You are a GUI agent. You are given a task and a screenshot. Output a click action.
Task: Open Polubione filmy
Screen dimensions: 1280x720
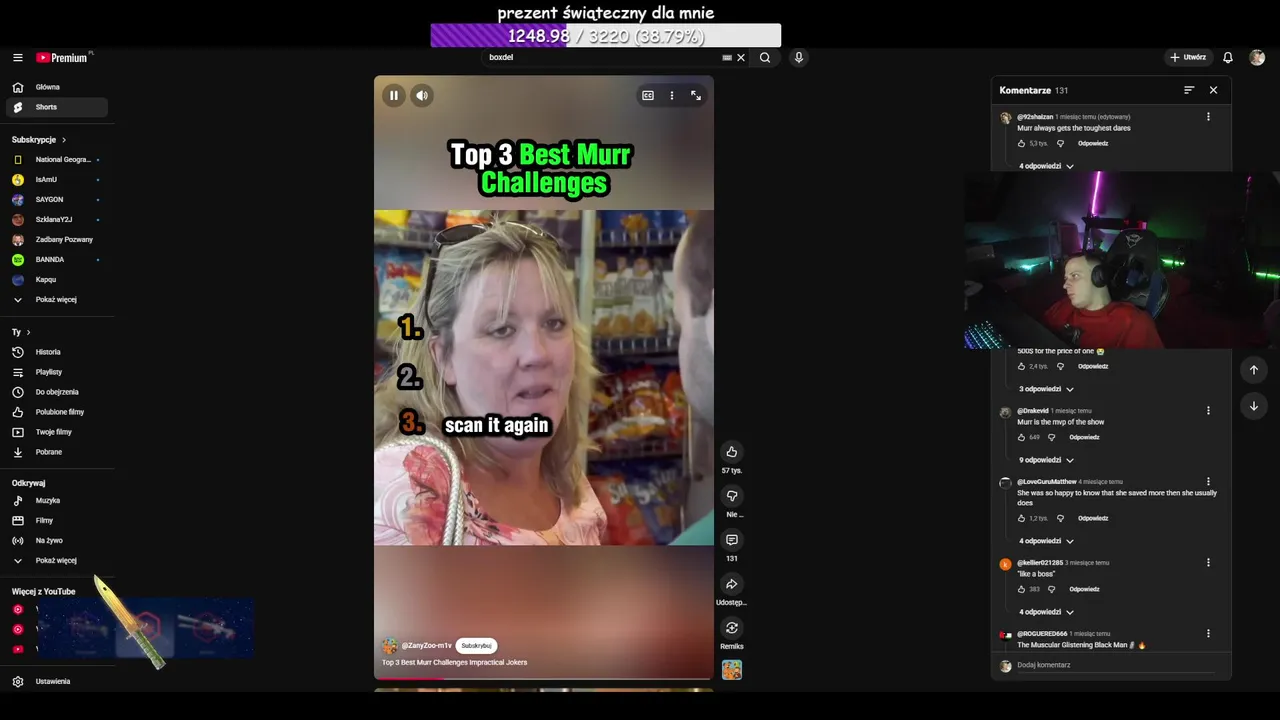tap(57, 412)
